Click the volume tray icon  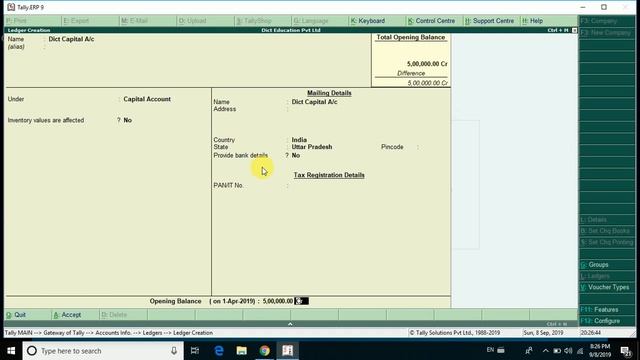coord(568,351)
